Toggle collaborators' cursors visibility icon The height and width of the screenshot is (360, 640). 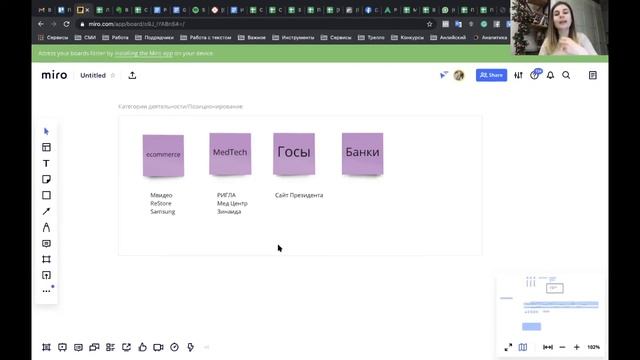point(444,75)
